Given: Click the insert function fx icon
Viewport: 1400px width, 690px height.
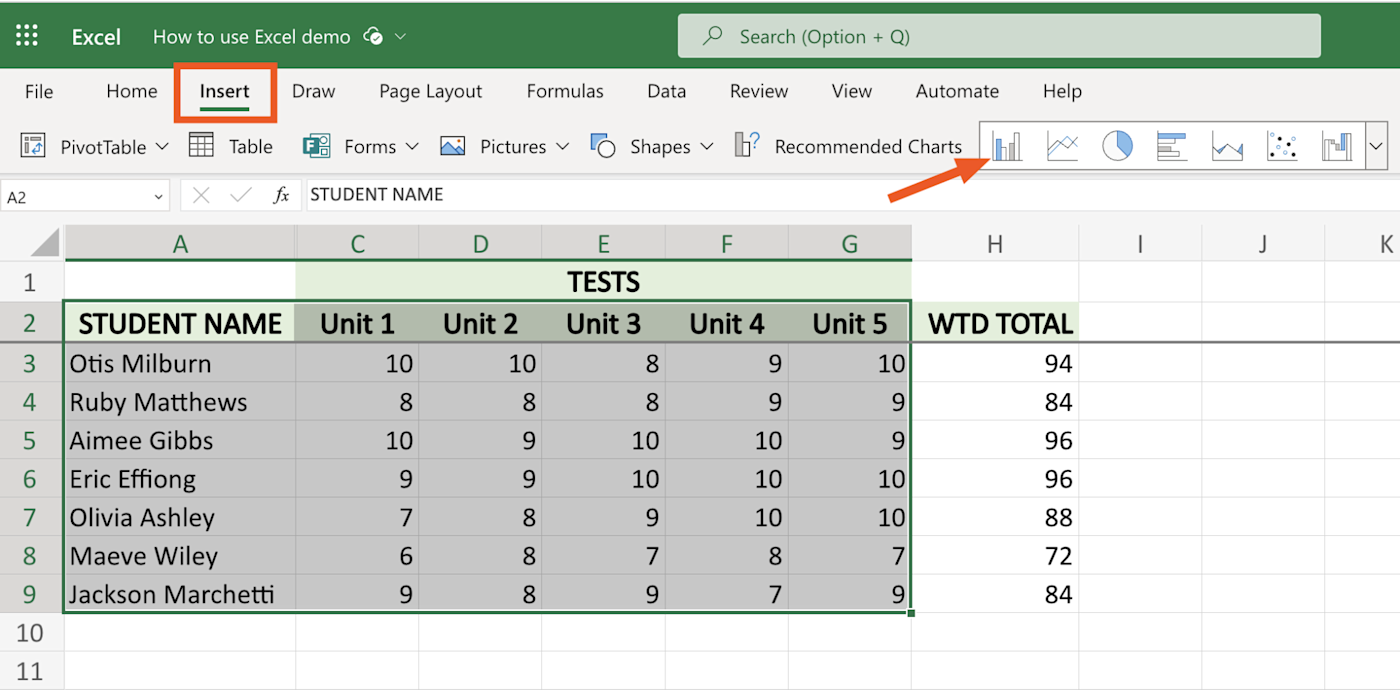Looking at the screenshot, I should 281,195.
